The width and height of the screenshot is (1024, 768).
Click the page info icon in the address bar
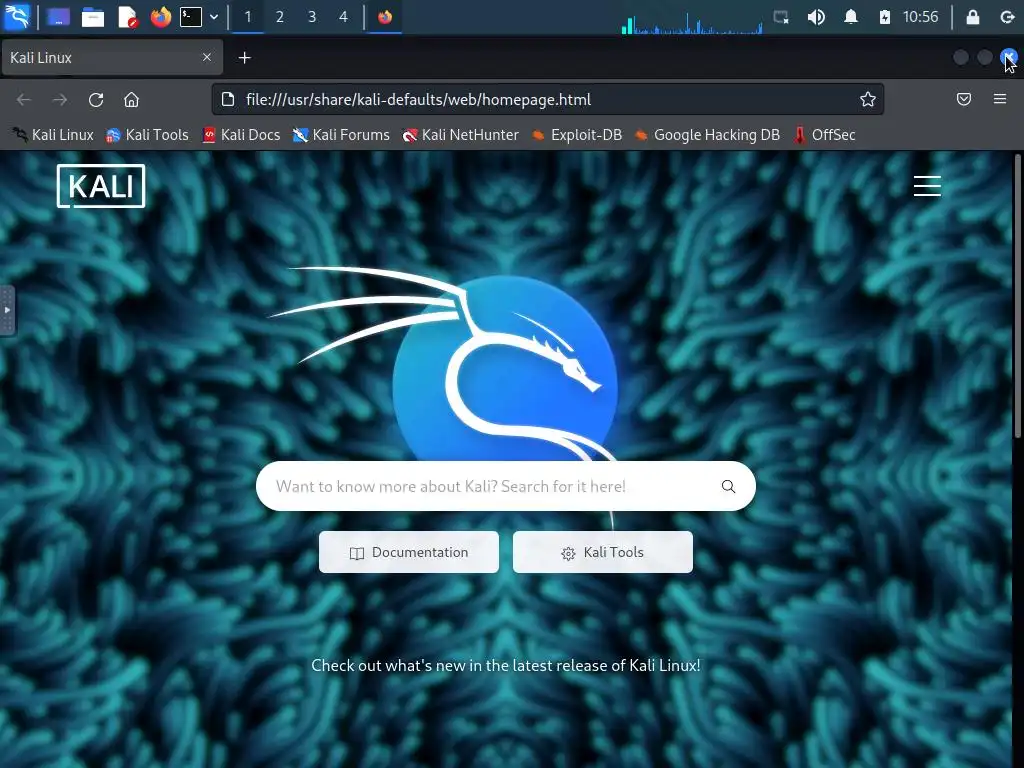point(227,99)
